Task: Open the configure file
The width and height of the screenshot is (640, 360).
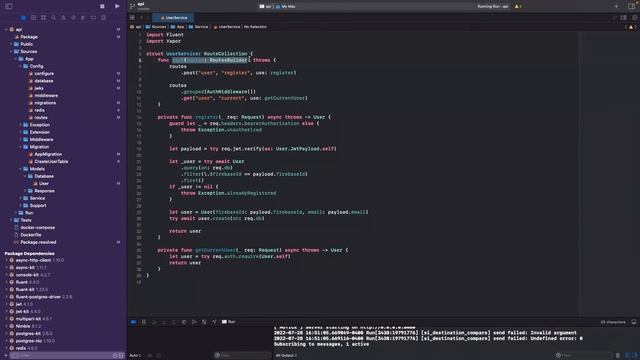Action: [44, 73]
